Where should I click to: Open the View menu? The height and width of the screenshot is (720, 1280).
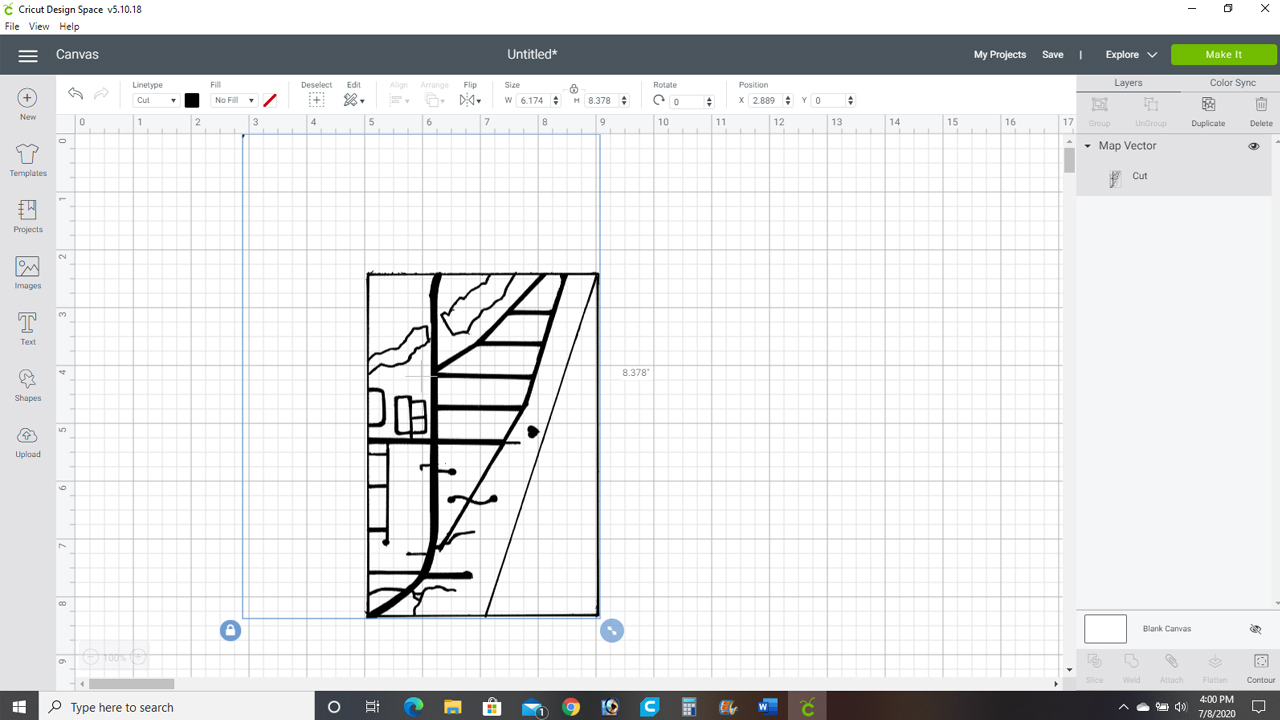(39, 26)
